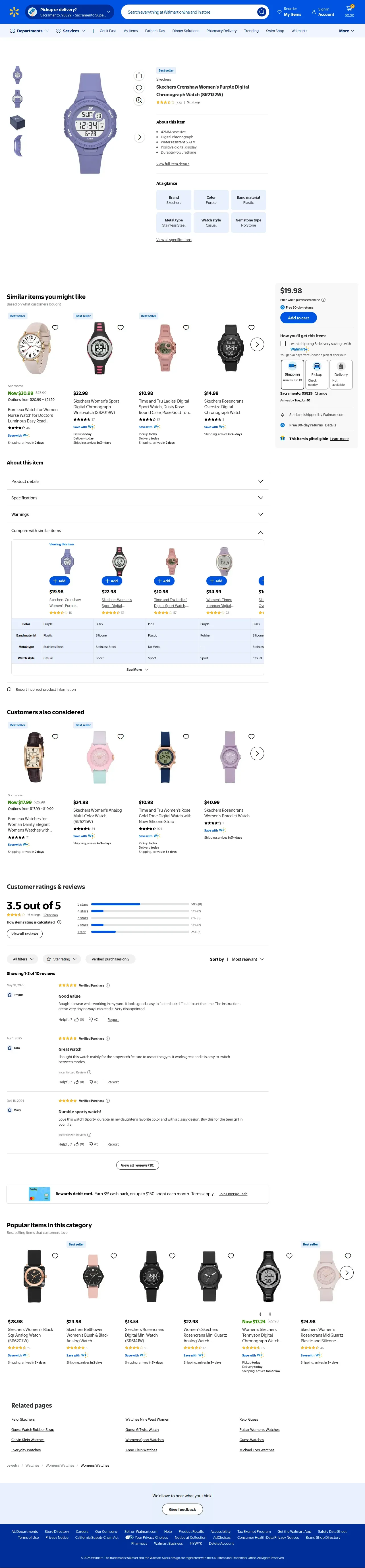Click the search magnifier button
The image size is (365, 1568).
(262, 12)
